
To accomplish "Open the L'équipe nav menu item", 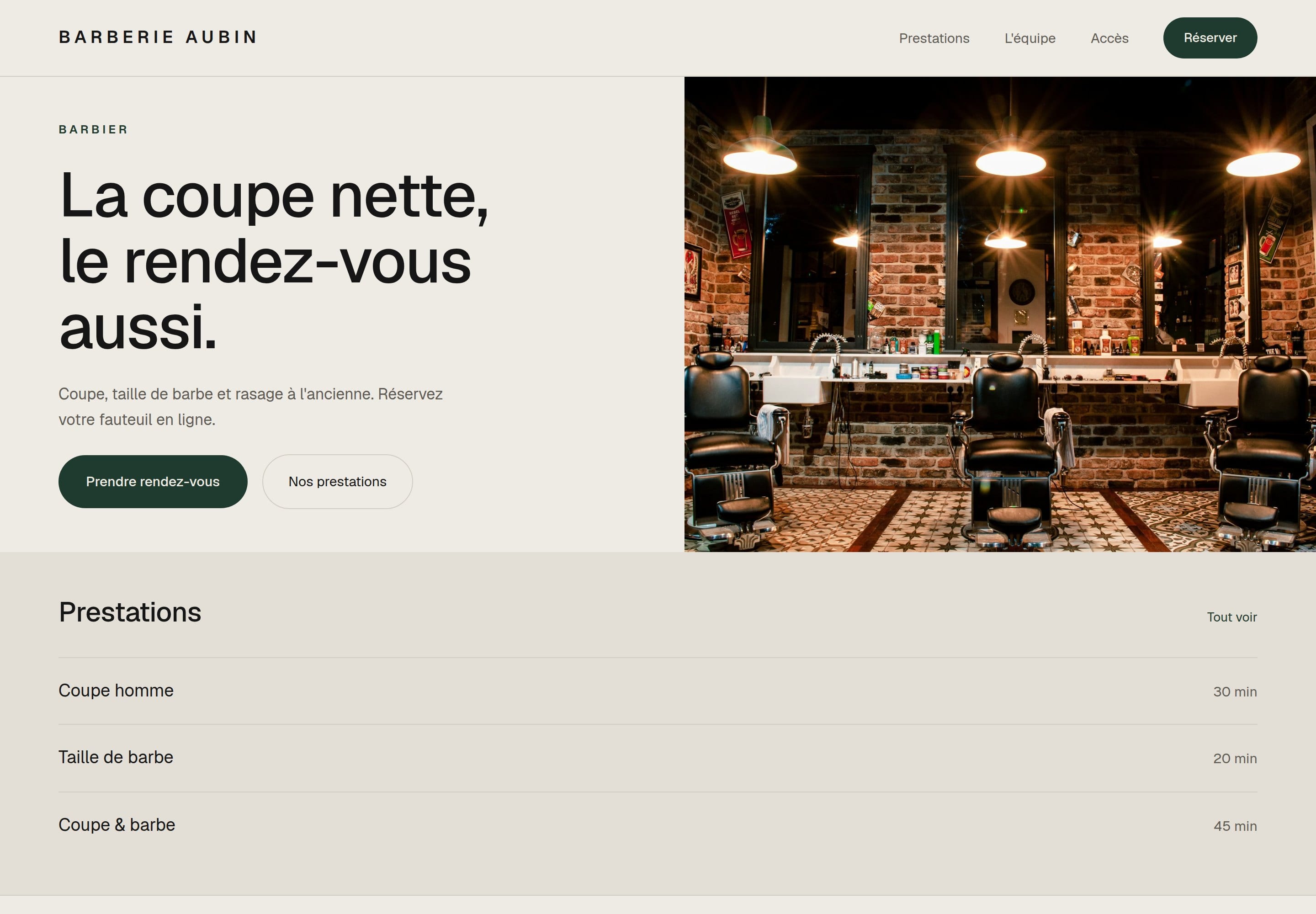I will tap(1029, 38).
